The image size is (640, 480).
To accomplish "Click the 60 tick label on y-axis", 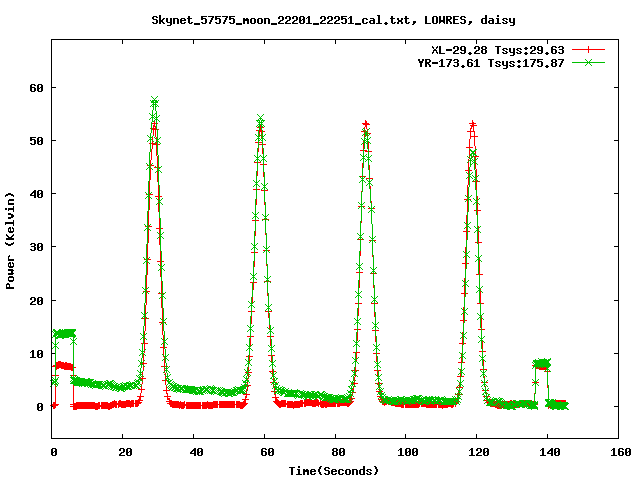I will (x=37, y=87).
